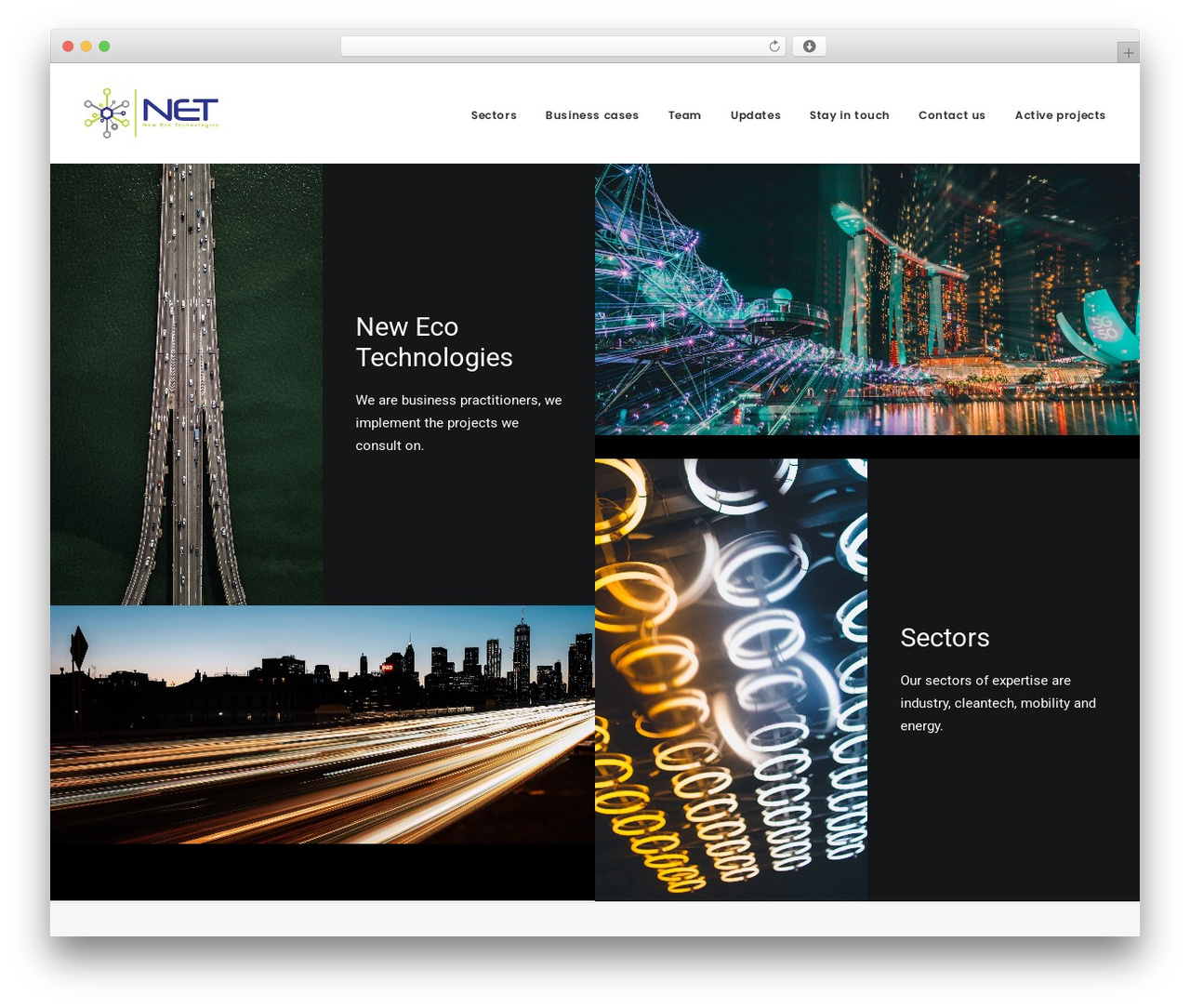Screen dimensions: 1190x1008
Task: Open the Team menu item
Action: [x=684, y=115]
